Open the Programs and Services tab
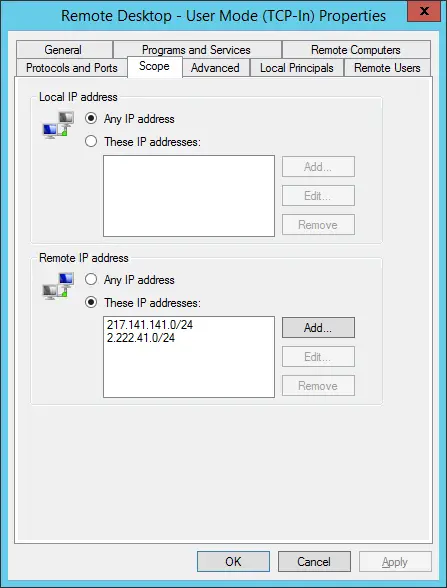447x588 pixels. pyautogui.click(x=197, y=50)
